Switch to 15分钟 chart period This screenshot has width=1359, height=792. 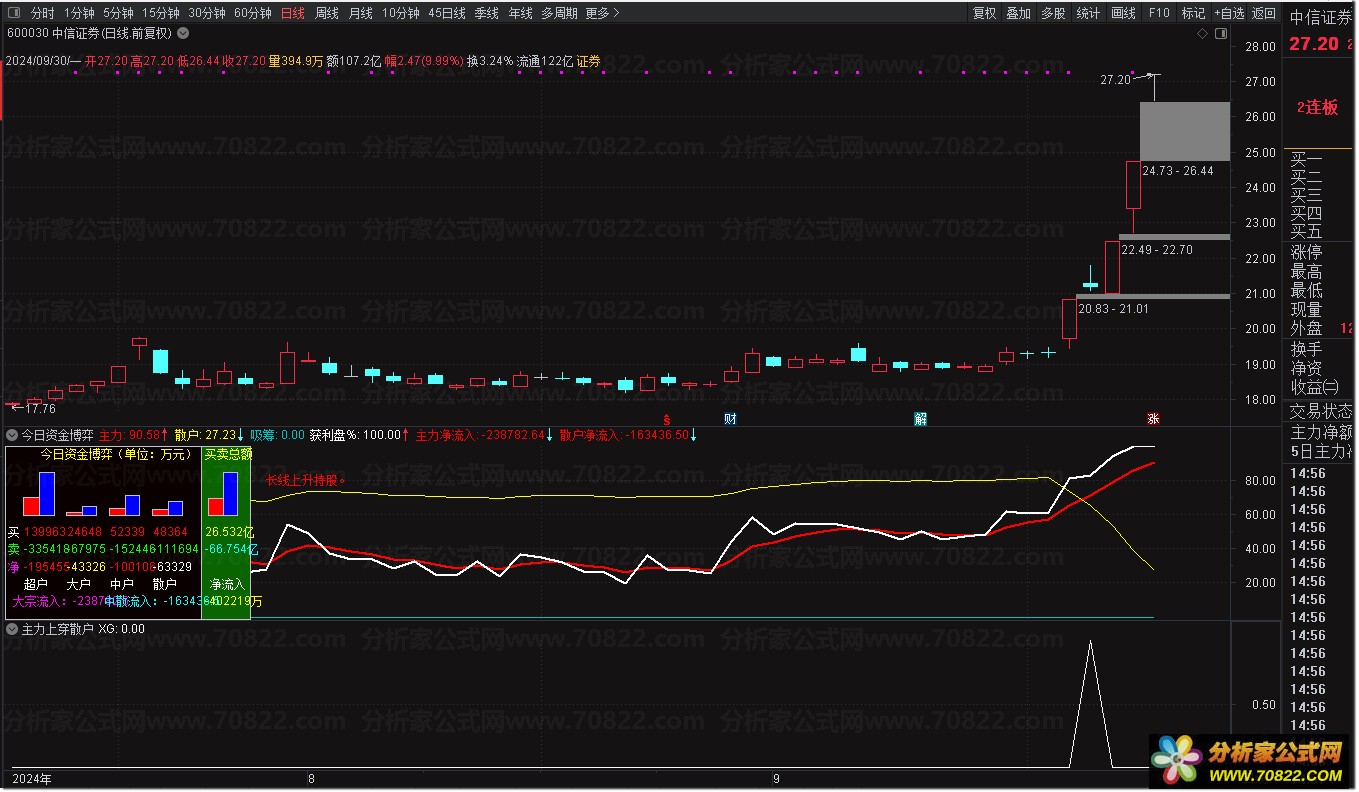[x=160, y=13]
